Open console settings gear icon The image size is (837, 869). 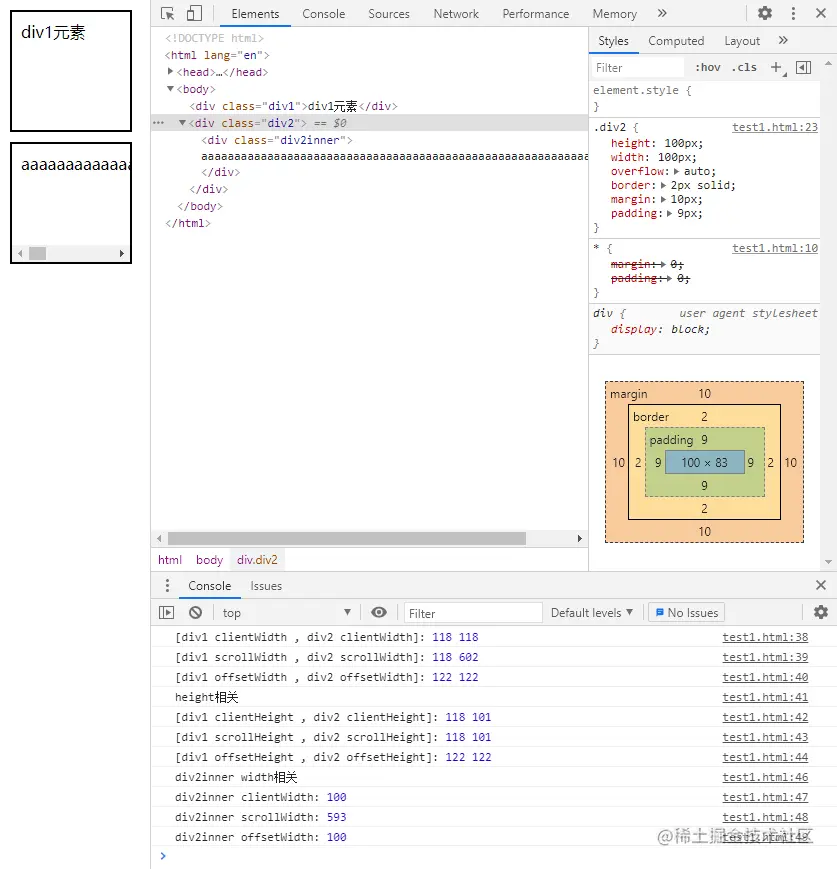click(821, 612)
